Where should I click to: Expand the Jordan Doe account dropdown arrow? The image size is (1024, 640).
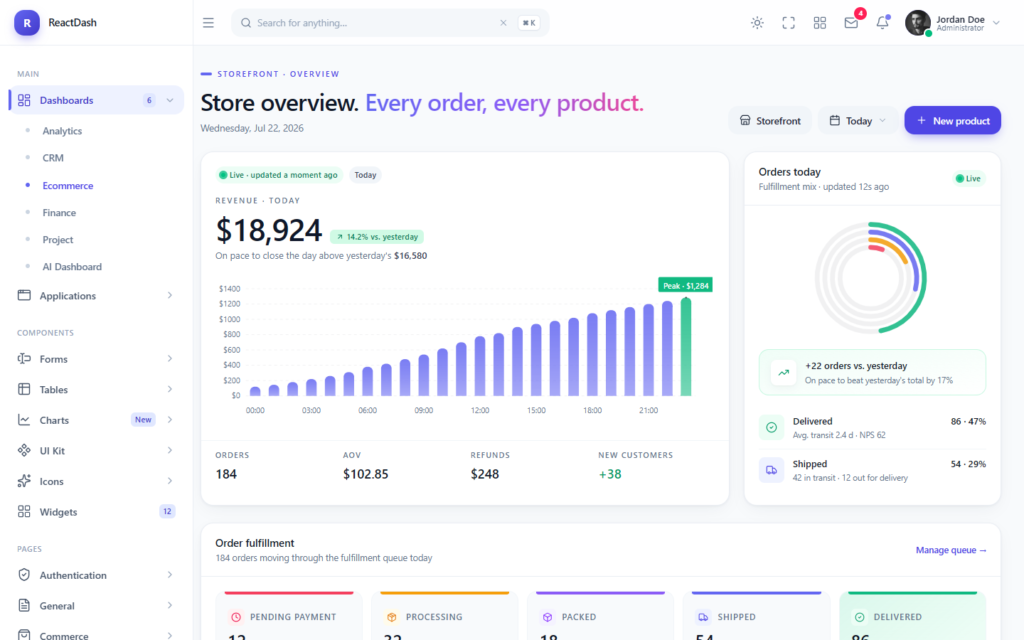click(996, 23)
